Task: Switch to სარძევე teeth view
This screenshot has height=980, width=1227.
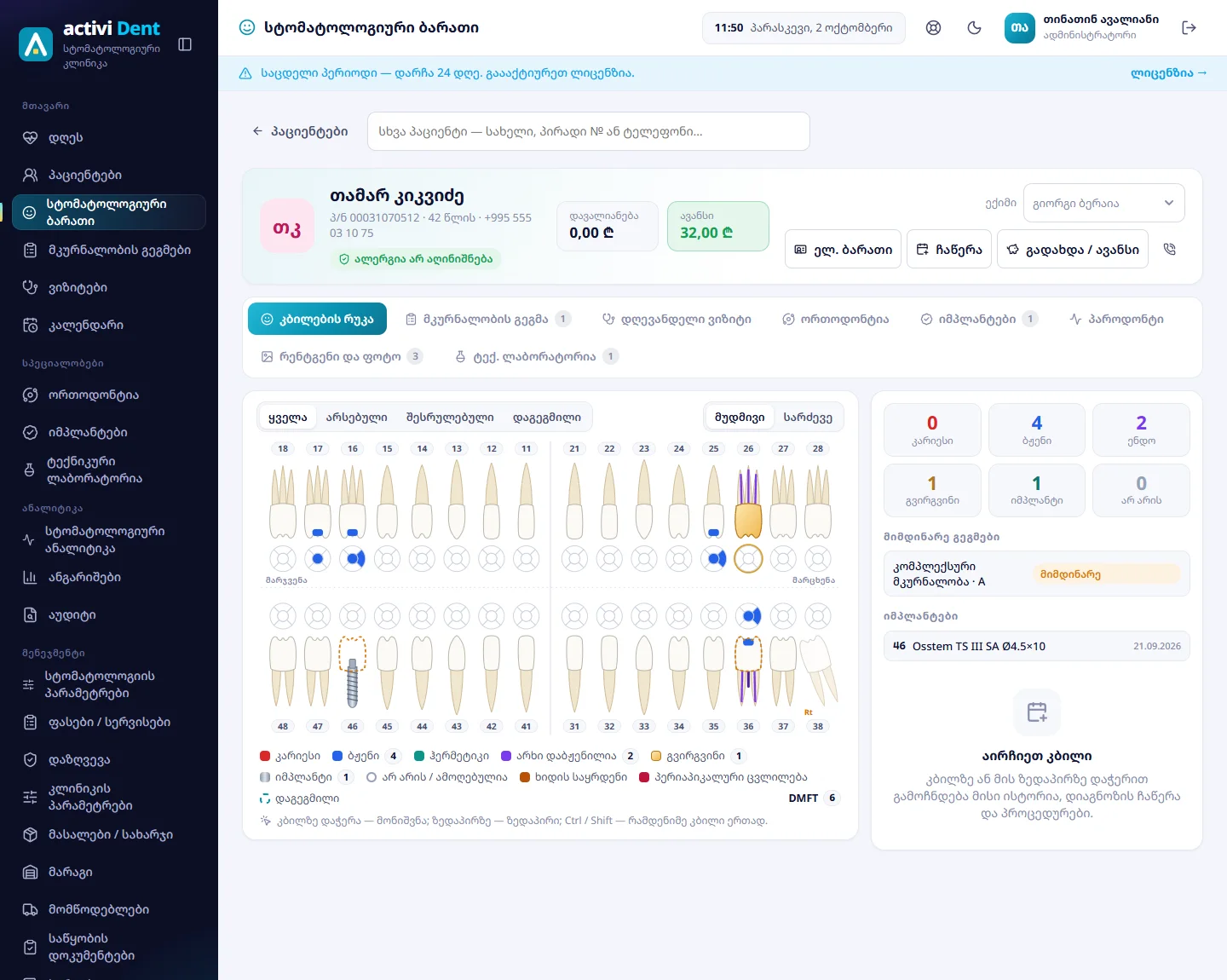Action: (x=808, y=417)
